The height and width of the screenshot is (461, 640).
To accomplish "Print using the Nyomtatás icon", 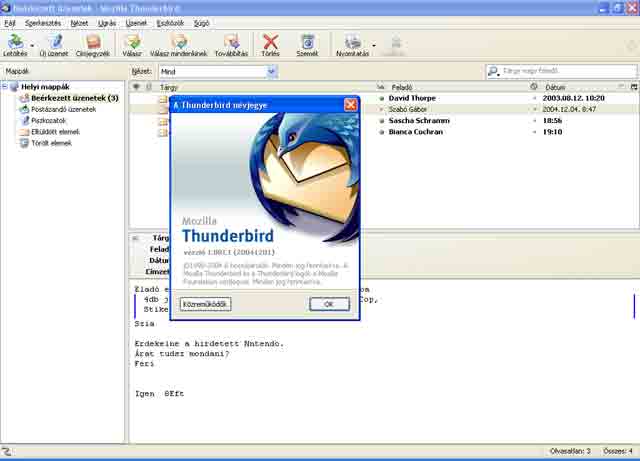I will pos(352,45).
